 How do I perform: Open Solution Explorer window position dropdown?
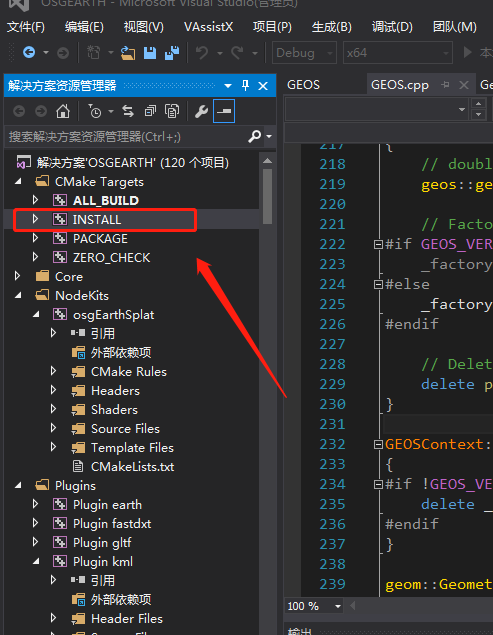pos(228,86)
